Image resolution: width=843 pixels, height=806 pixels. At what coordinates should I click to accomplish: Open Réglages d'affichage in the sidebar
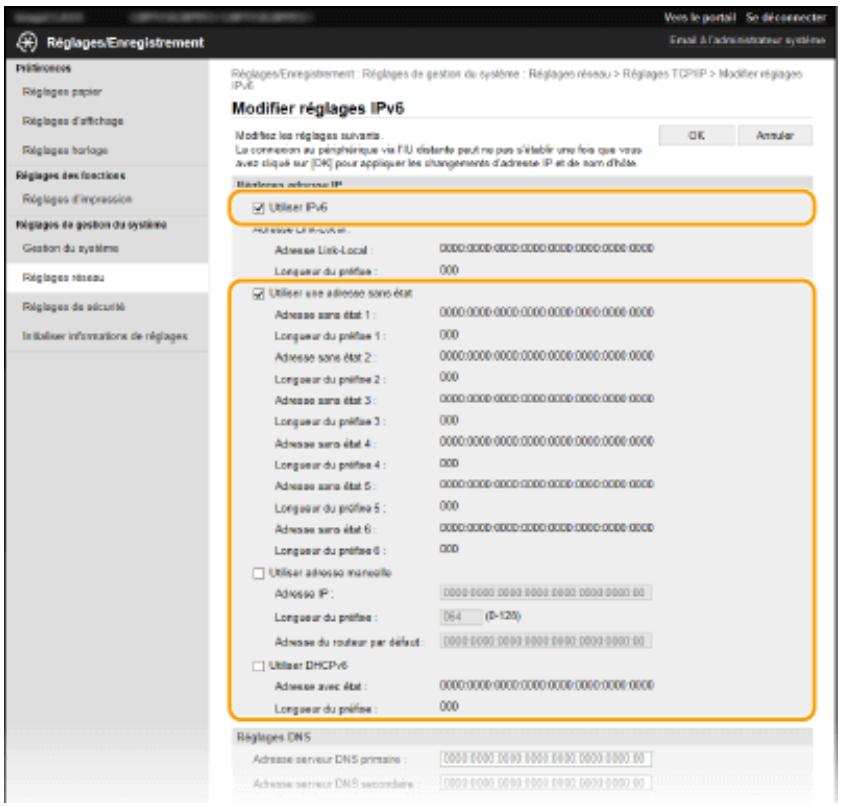tap(73, 121)
